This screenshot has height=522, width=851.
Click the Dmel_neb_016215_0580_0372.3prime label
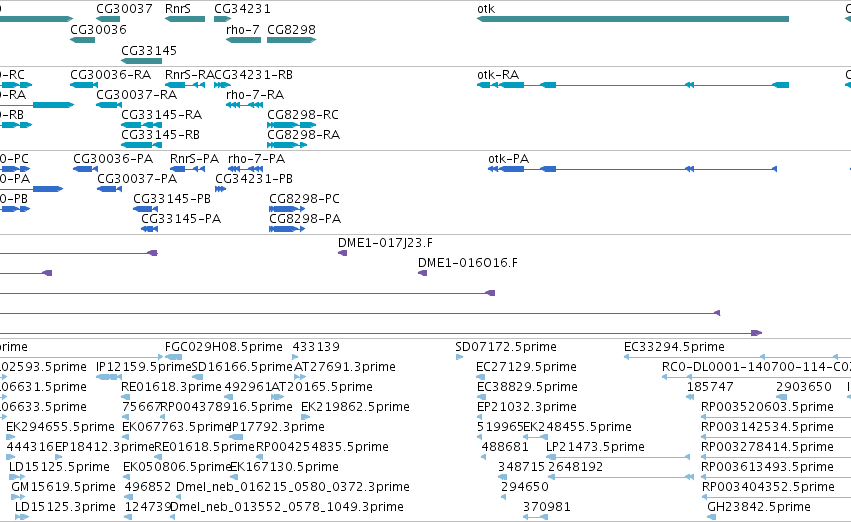[x=293, y=487]
